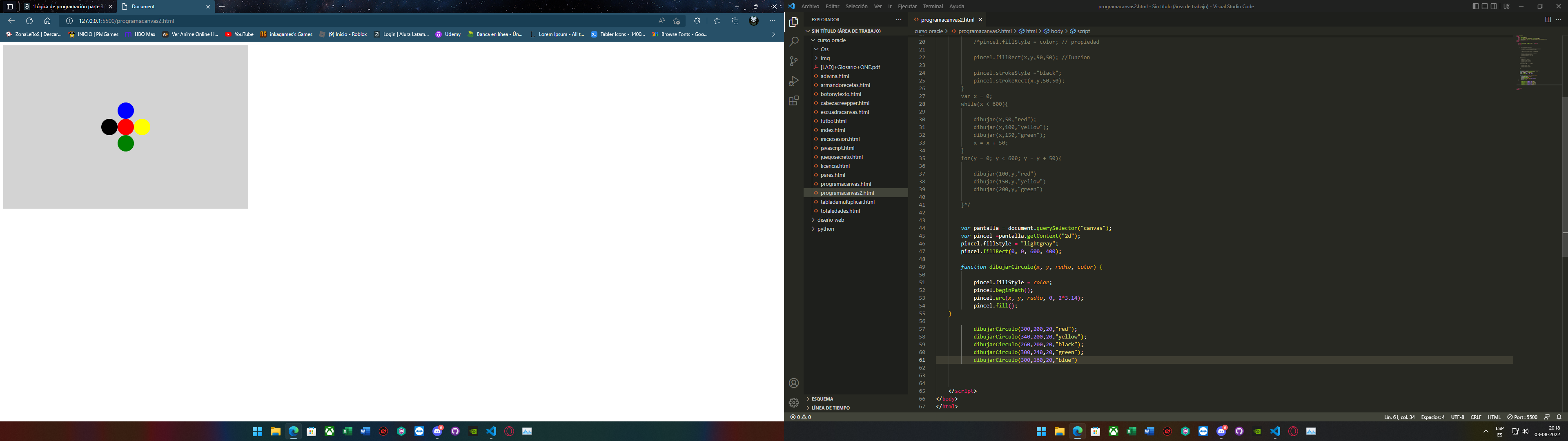Image resolution: width=1568 pixels, height=441 pixels.
Task: Open Source Control view in VS Code
Action: [x=794, y=62]
